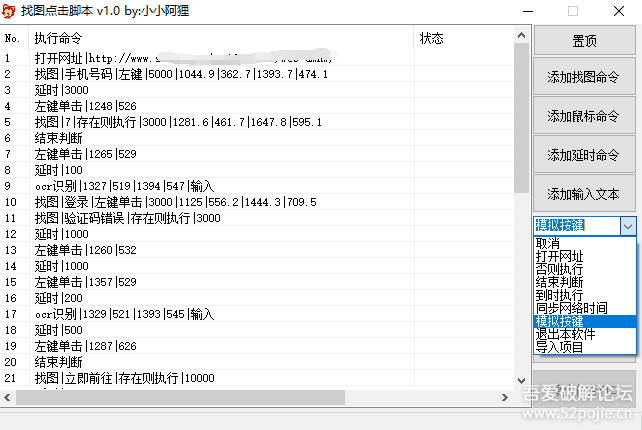Image resolution: width=642 pixels, height=430 pixels.
Task: Click the 状态 column header
Action: click(x=463, y=38)
